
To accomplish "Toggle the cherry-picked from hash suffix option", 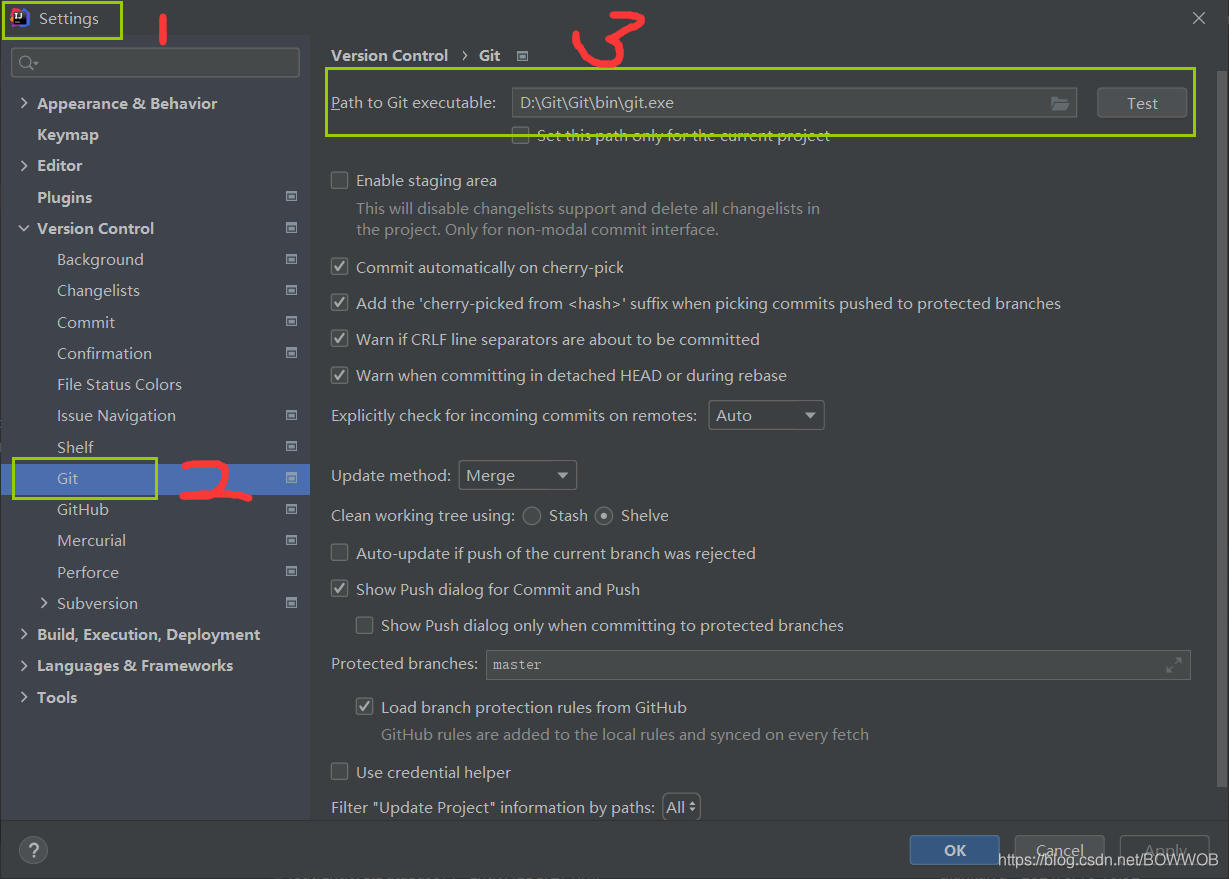I will [340, 303].
